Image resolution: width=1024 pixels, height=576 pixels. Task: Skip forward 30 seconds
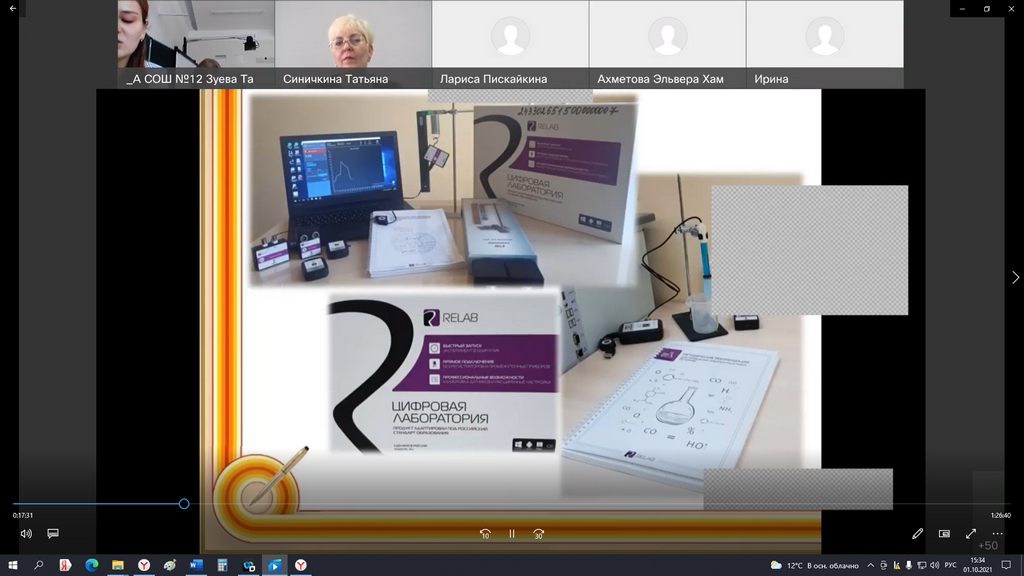538,534
